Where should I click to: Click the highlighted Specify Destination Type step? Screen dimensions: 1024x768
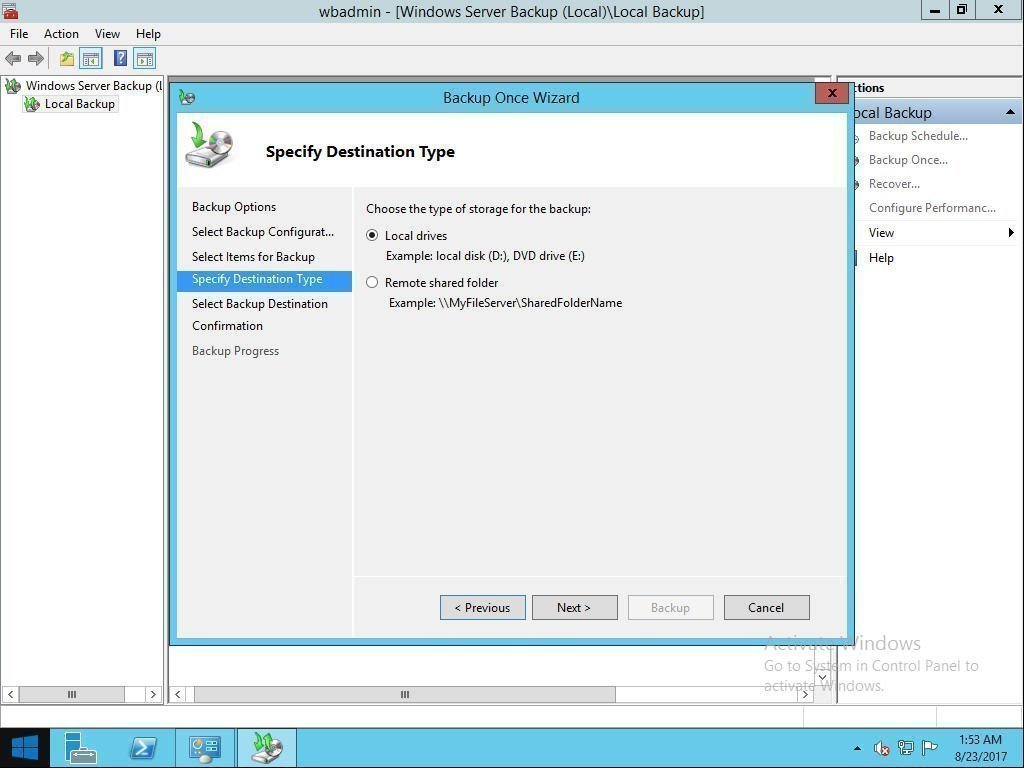[x=264, y=280]
